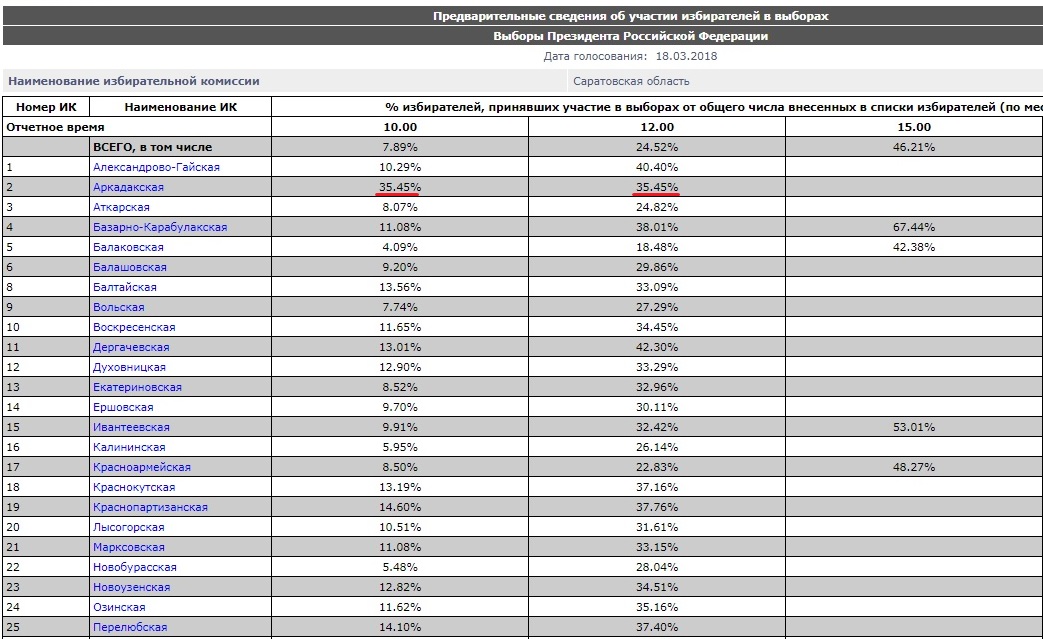Click the Духовницкая link

coord(129,366)
